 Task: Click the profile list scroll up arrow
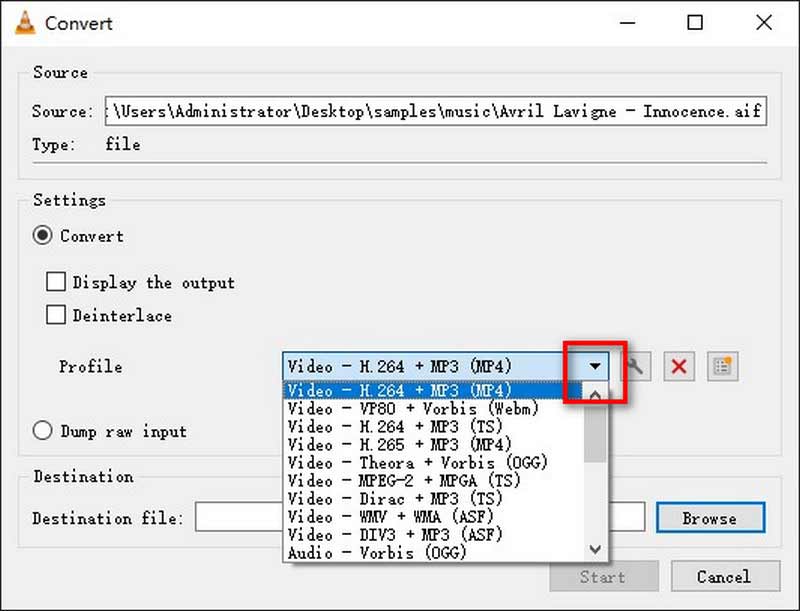point(595,394)
